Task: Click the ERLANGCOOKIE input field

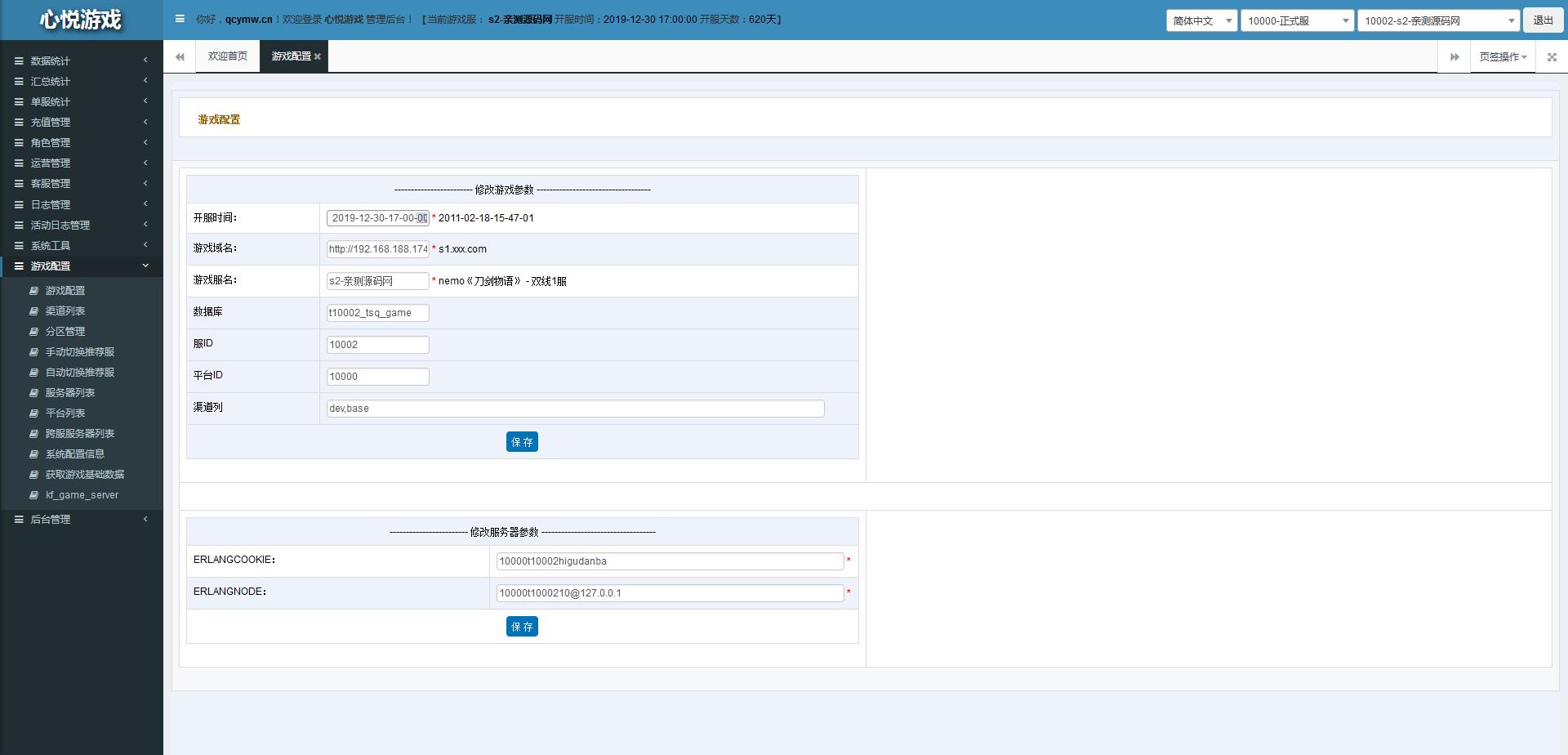Action: pos(670,561)
